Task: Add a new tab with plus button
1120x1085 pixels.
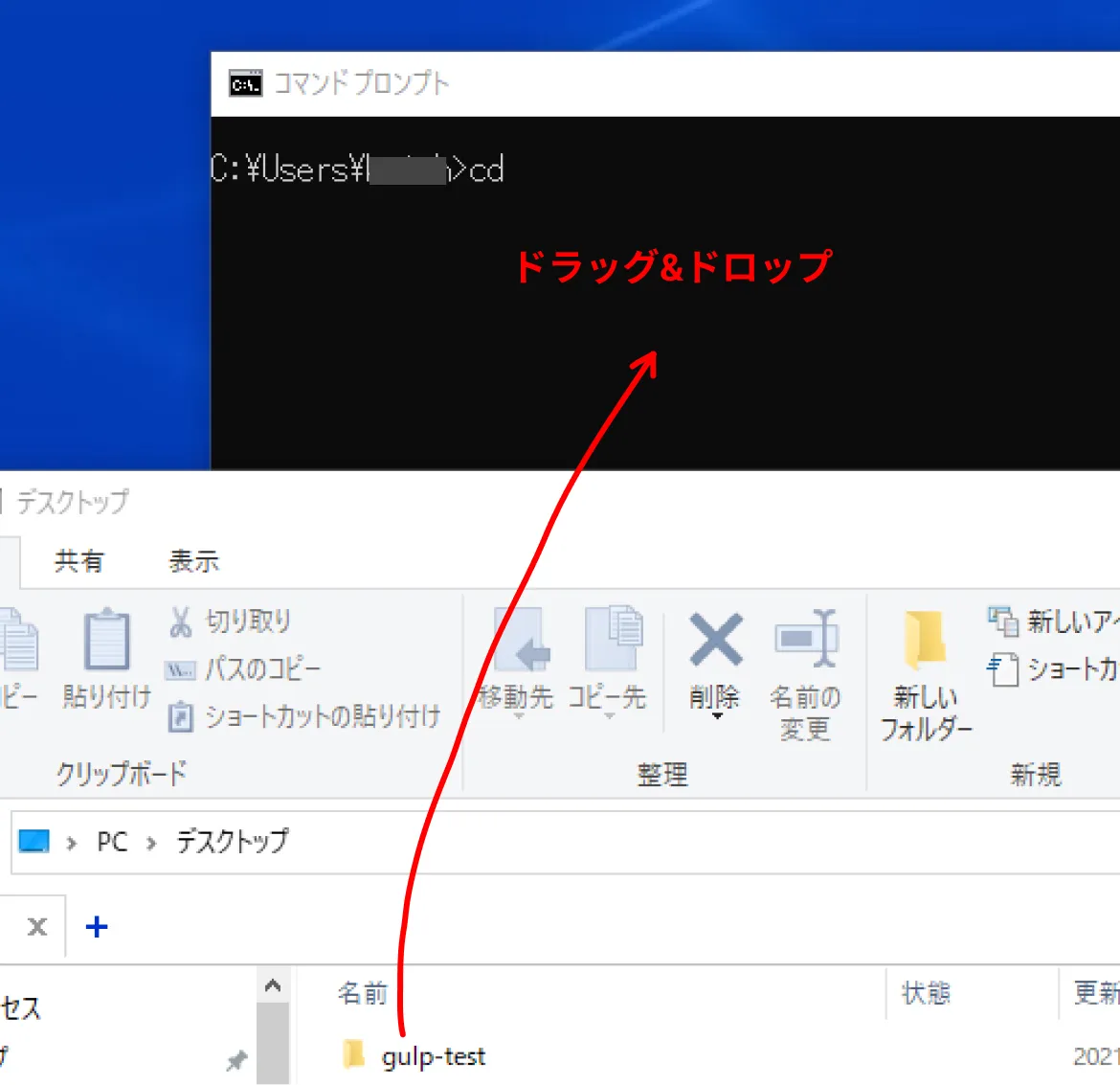Action: pyautogui.click(x=97, y=927)
